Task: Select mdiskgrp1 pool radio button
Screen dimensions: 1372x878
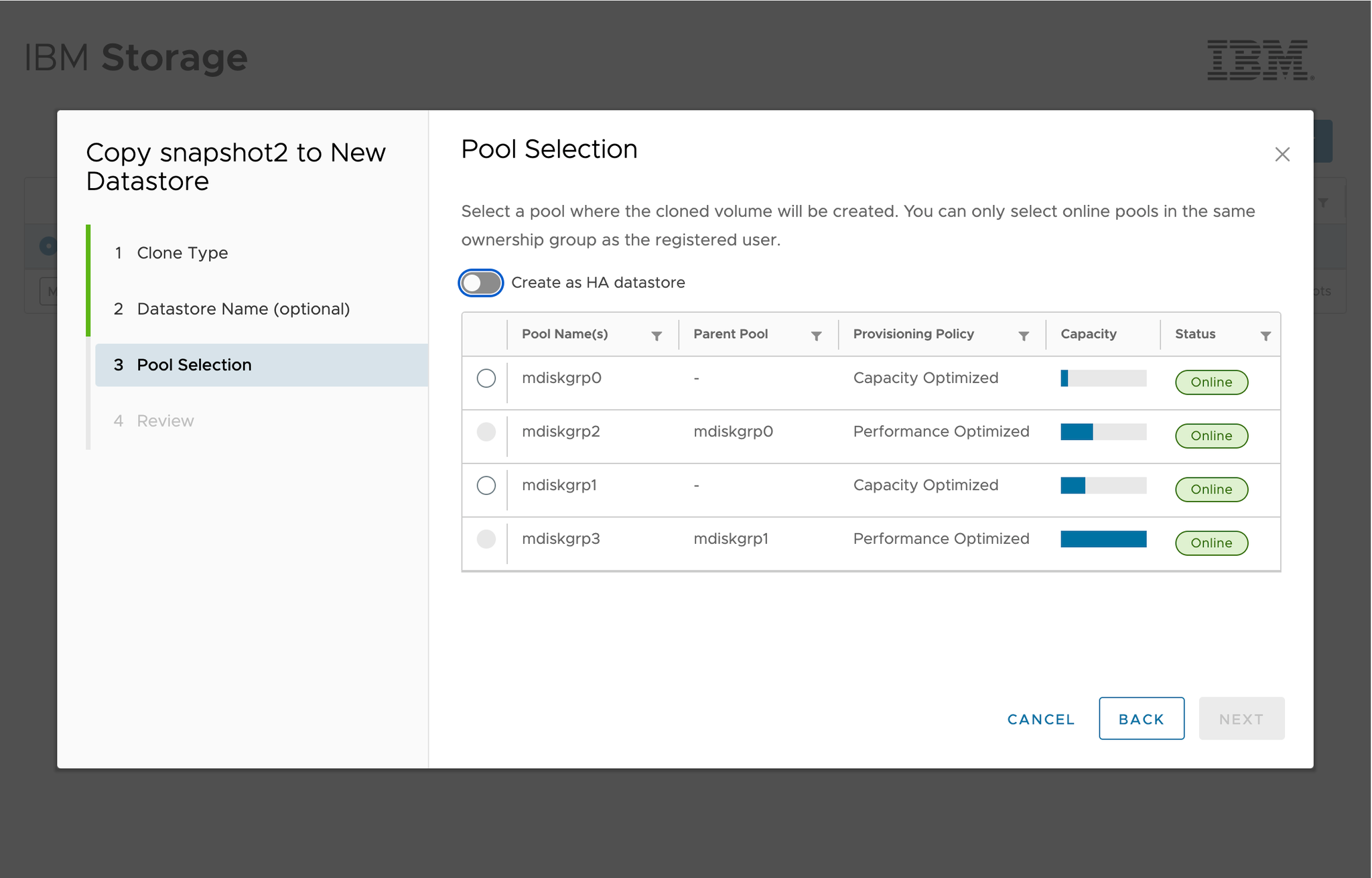Action: tap(486, 486)
